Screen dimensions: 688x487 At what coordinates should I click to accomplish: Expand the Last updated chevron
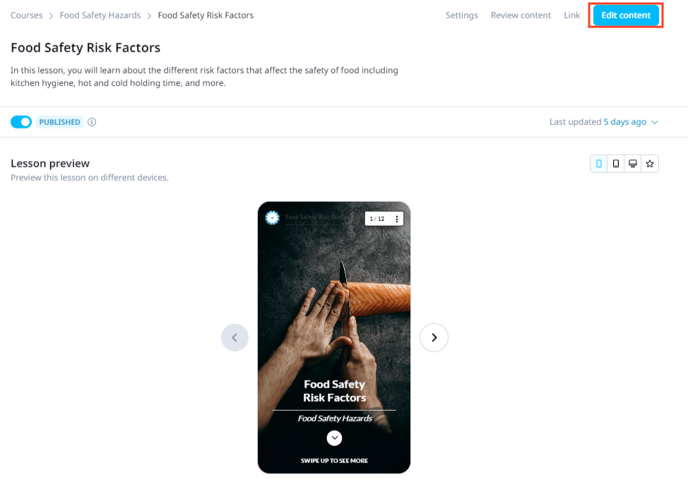coord(655,122)
